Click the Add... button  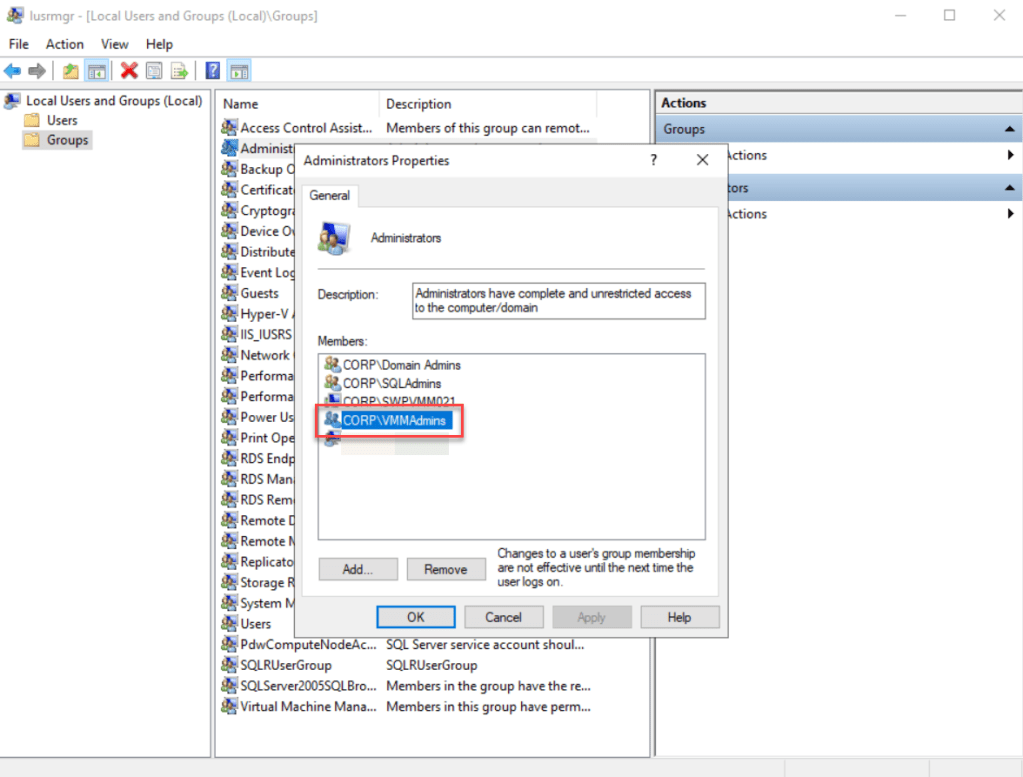pyautogui.click(x=357, y=569)
